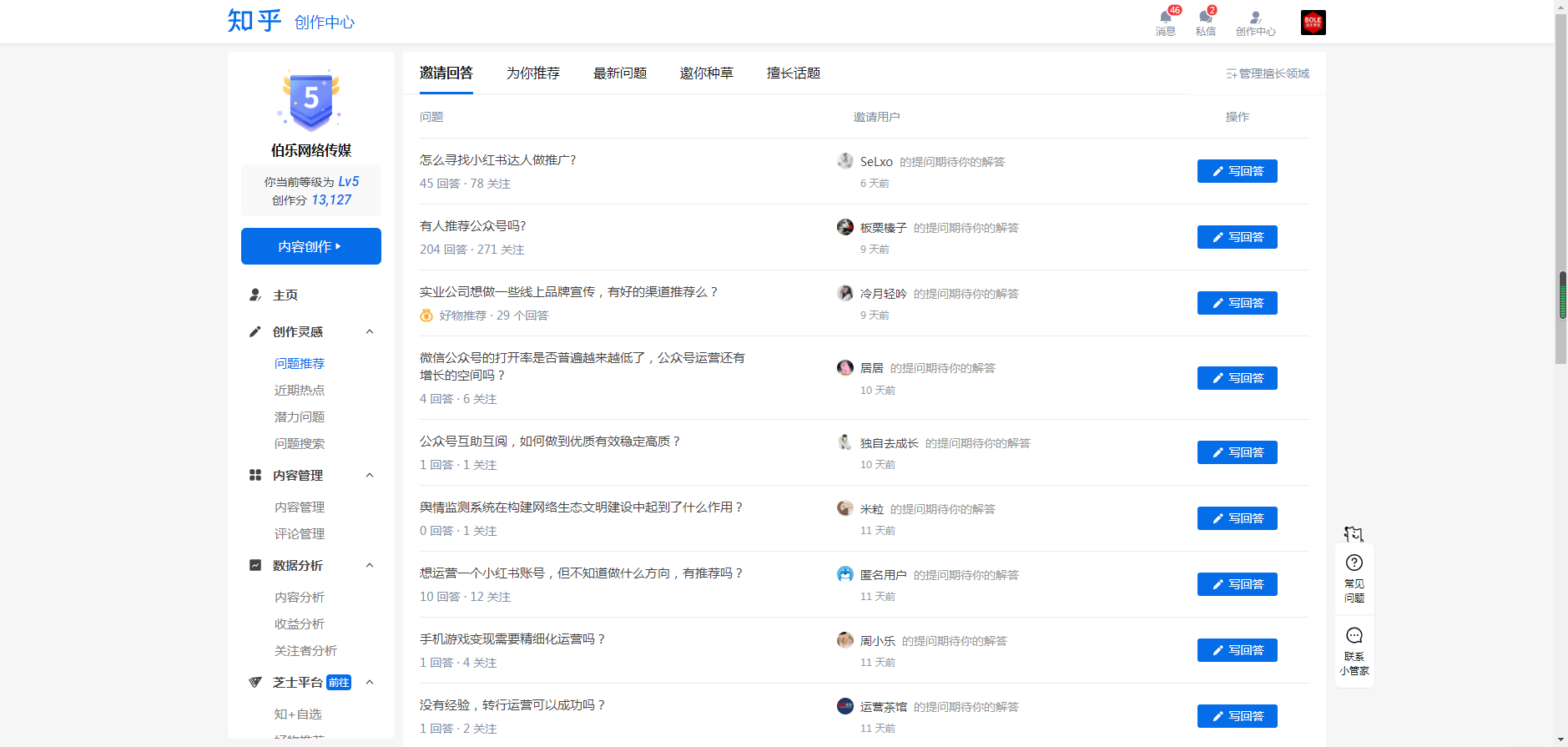Switch to the 为你推荐 tab

533,73
